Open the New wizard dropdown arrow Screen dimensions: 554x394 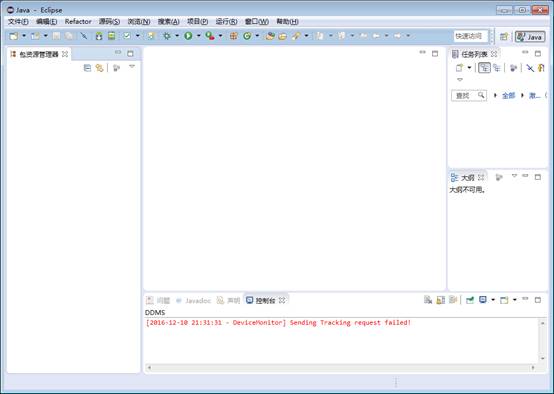[24, 36]
